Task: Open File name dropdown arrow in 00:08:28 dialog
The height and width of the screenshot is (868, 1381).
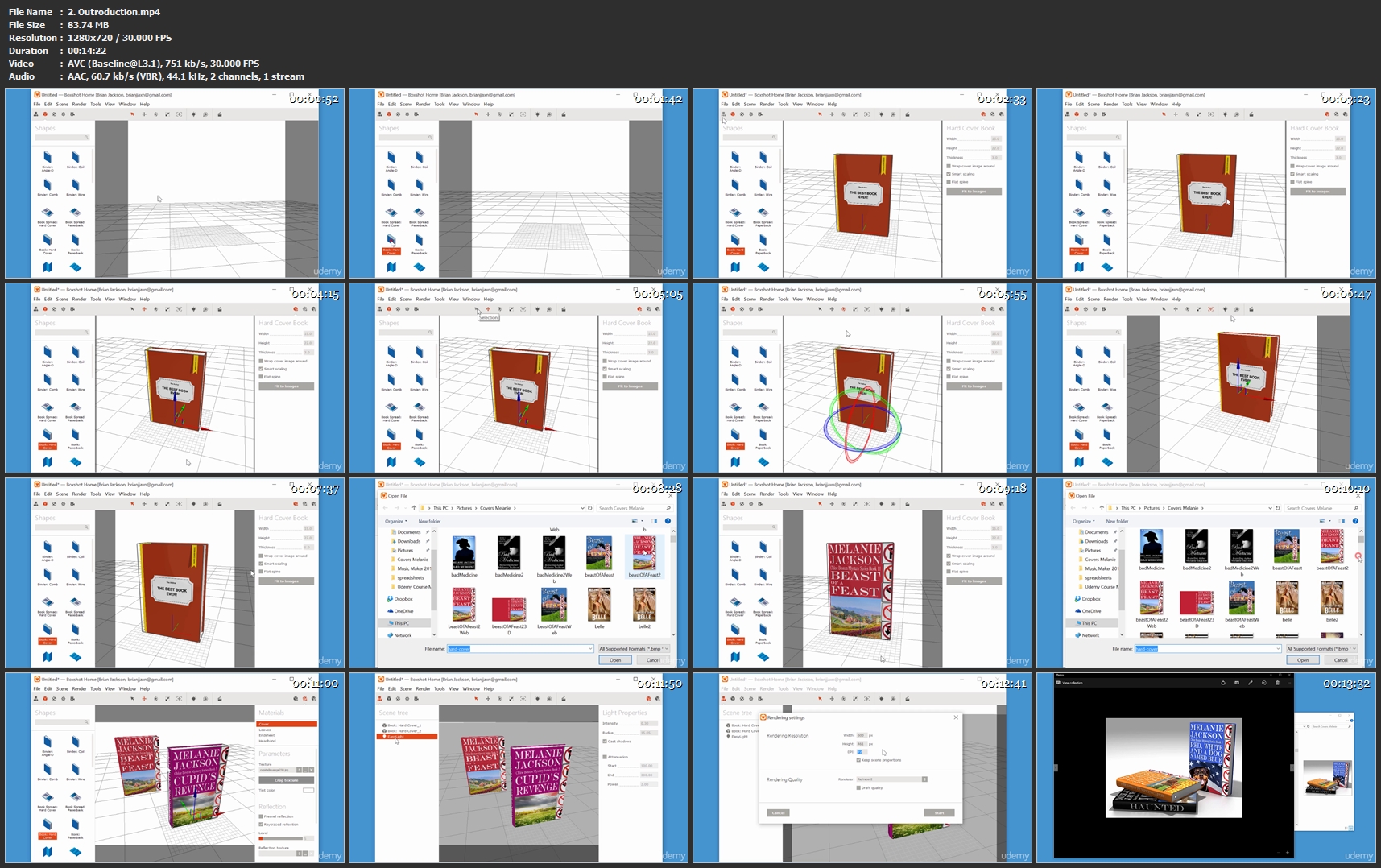Action: click(590, 649)
